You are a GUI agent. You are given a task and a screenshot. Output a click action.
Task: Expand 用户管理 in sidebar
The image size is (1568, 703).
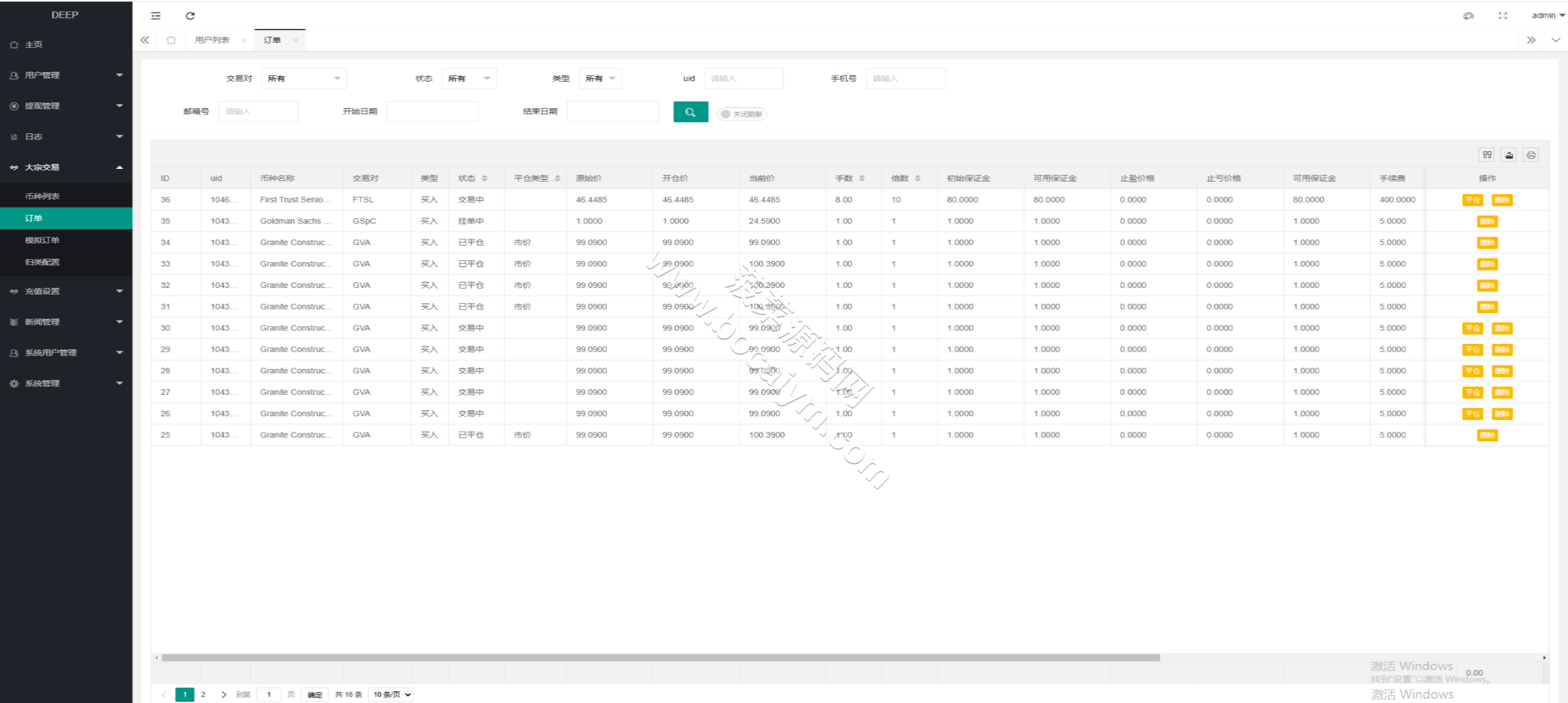pyautogui.click(x=66, y=75)
